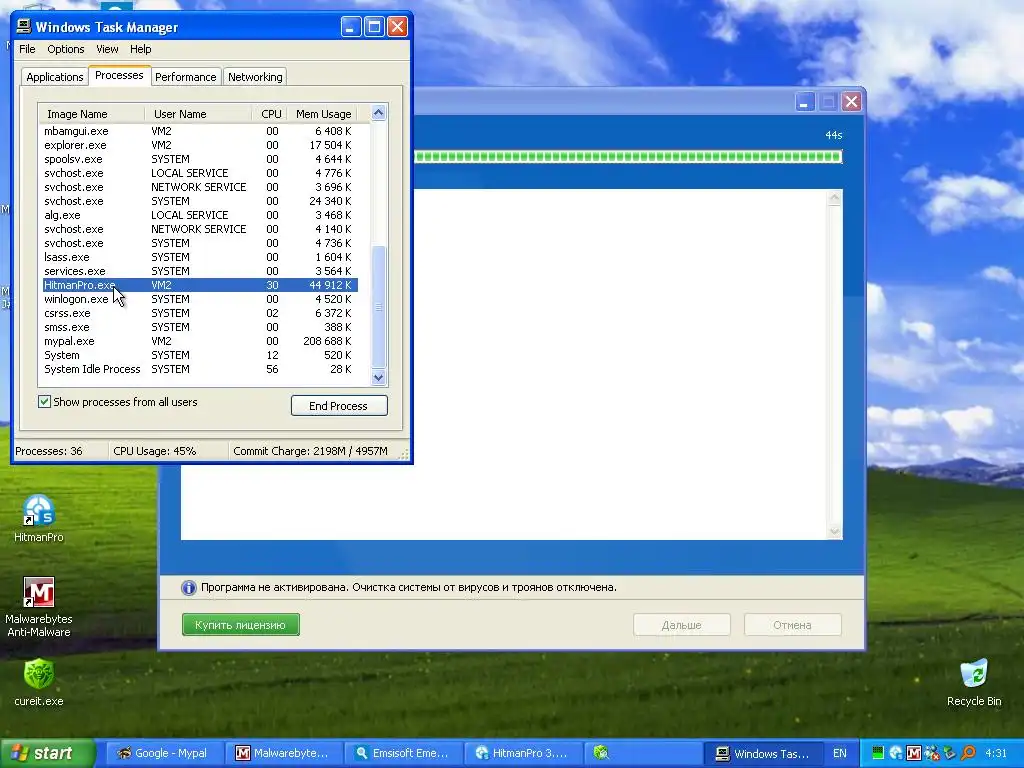The width and height of the screenshot is (1024, 768).
Task: Switch to the Performance tab
Action: [185, 77]
